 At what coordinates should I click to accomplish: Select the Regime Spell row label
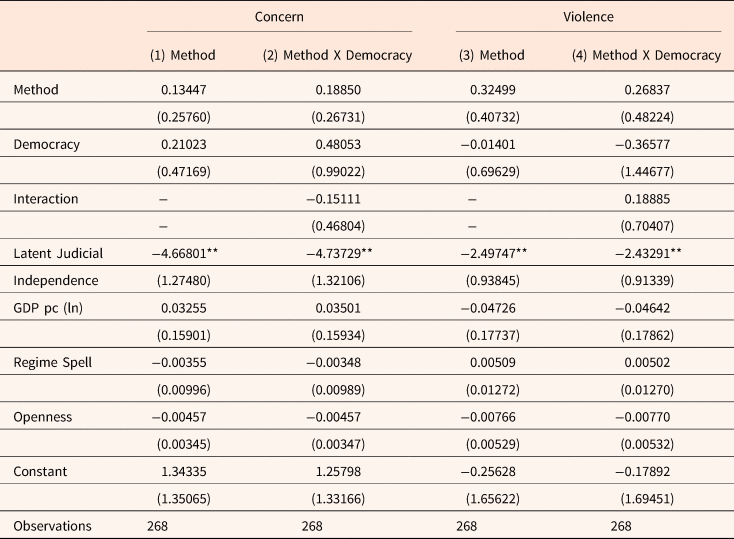coord(51,362)
